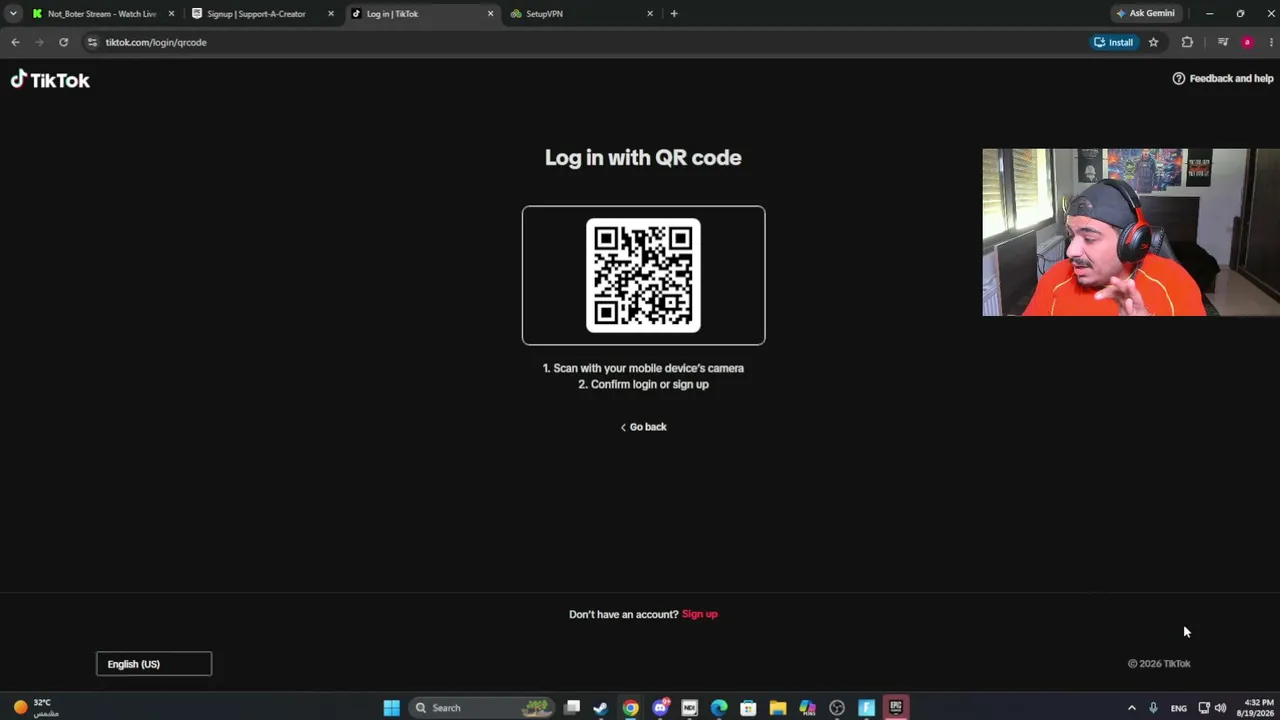
Task: Open the Chrome profile avatar
Action: pyautogui.click(x=1247, y=42)
